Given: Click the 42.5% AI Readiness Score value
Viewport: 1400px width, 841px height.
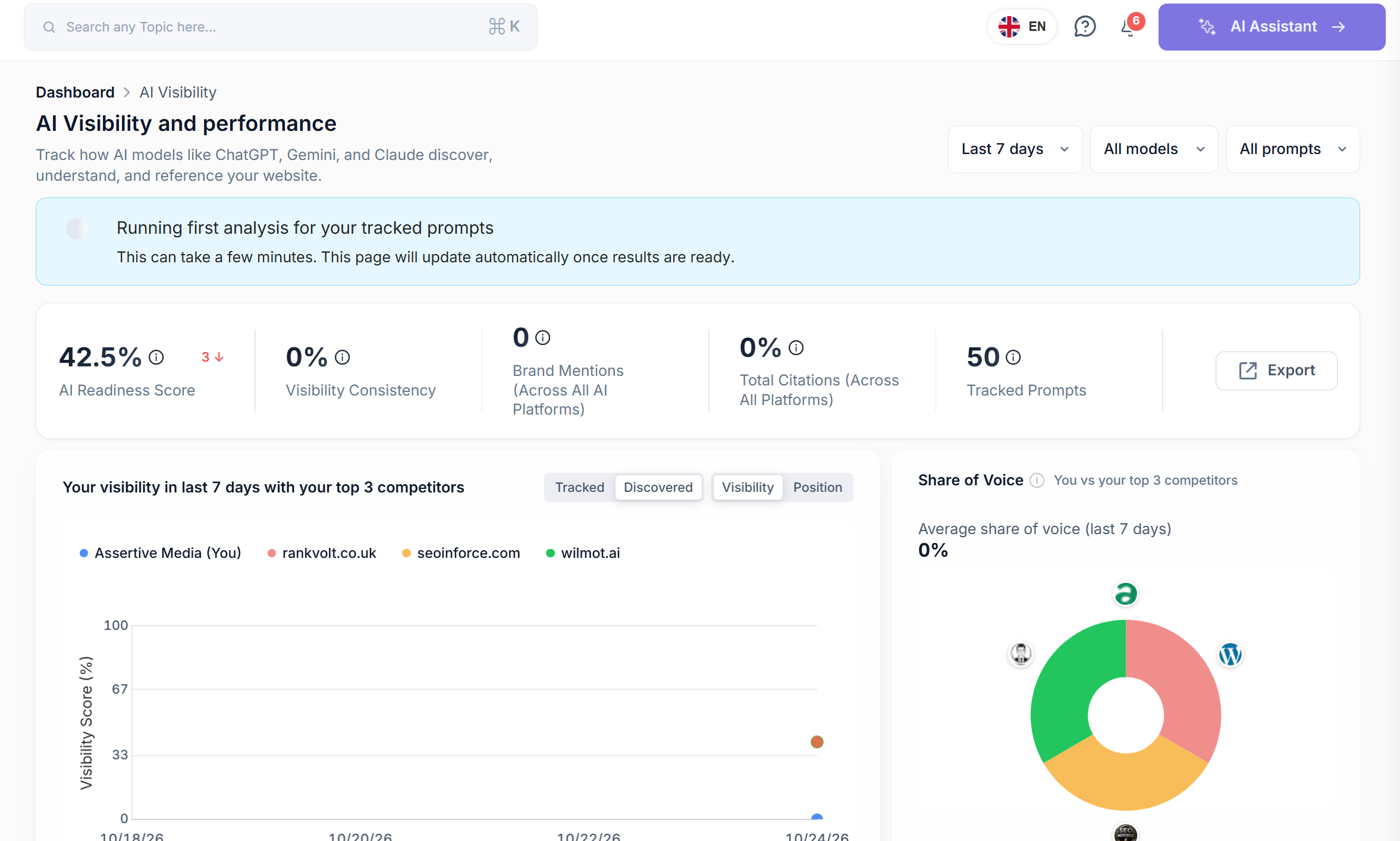Looking at the screenshot, I should pyautogui.click(x=101, y=357).
